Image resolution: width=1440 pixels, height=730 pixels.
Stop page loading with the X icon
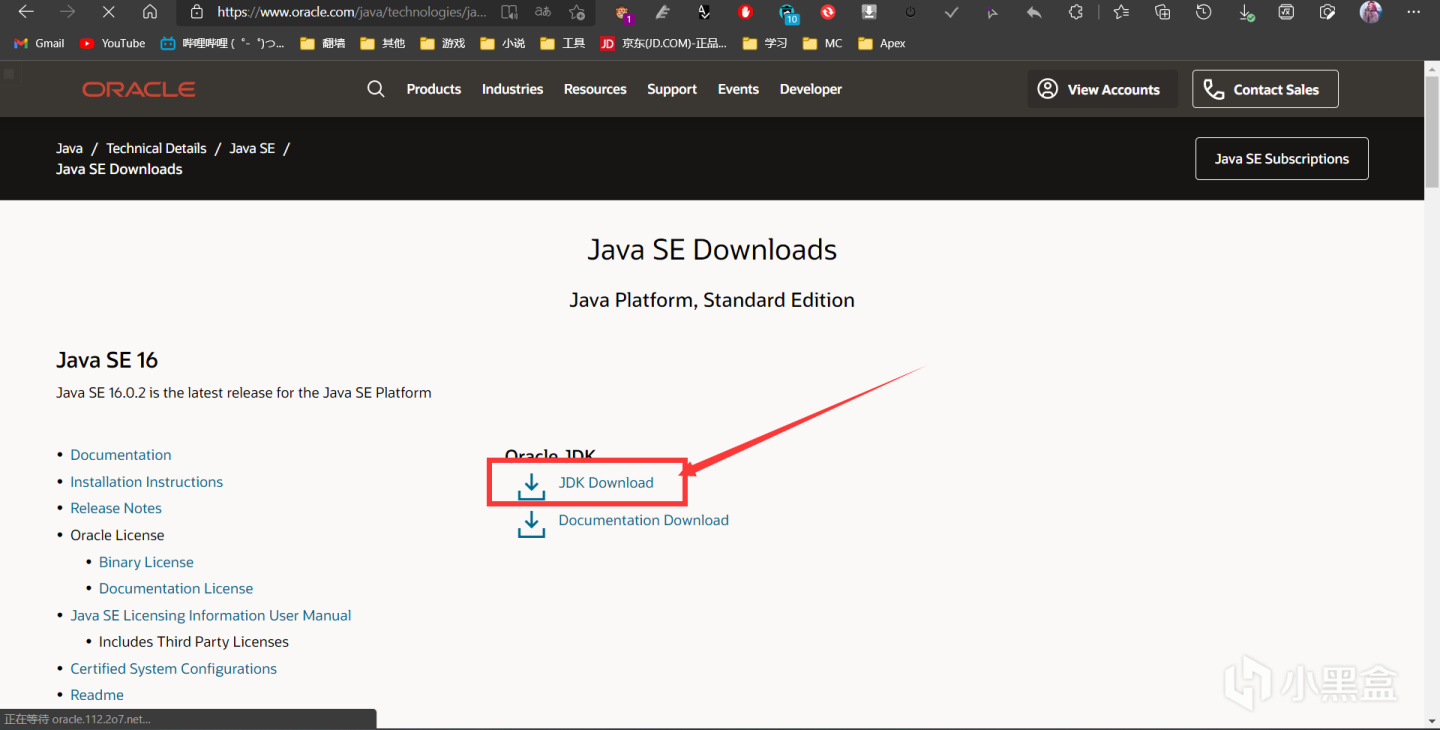click(x=109, y=12)
